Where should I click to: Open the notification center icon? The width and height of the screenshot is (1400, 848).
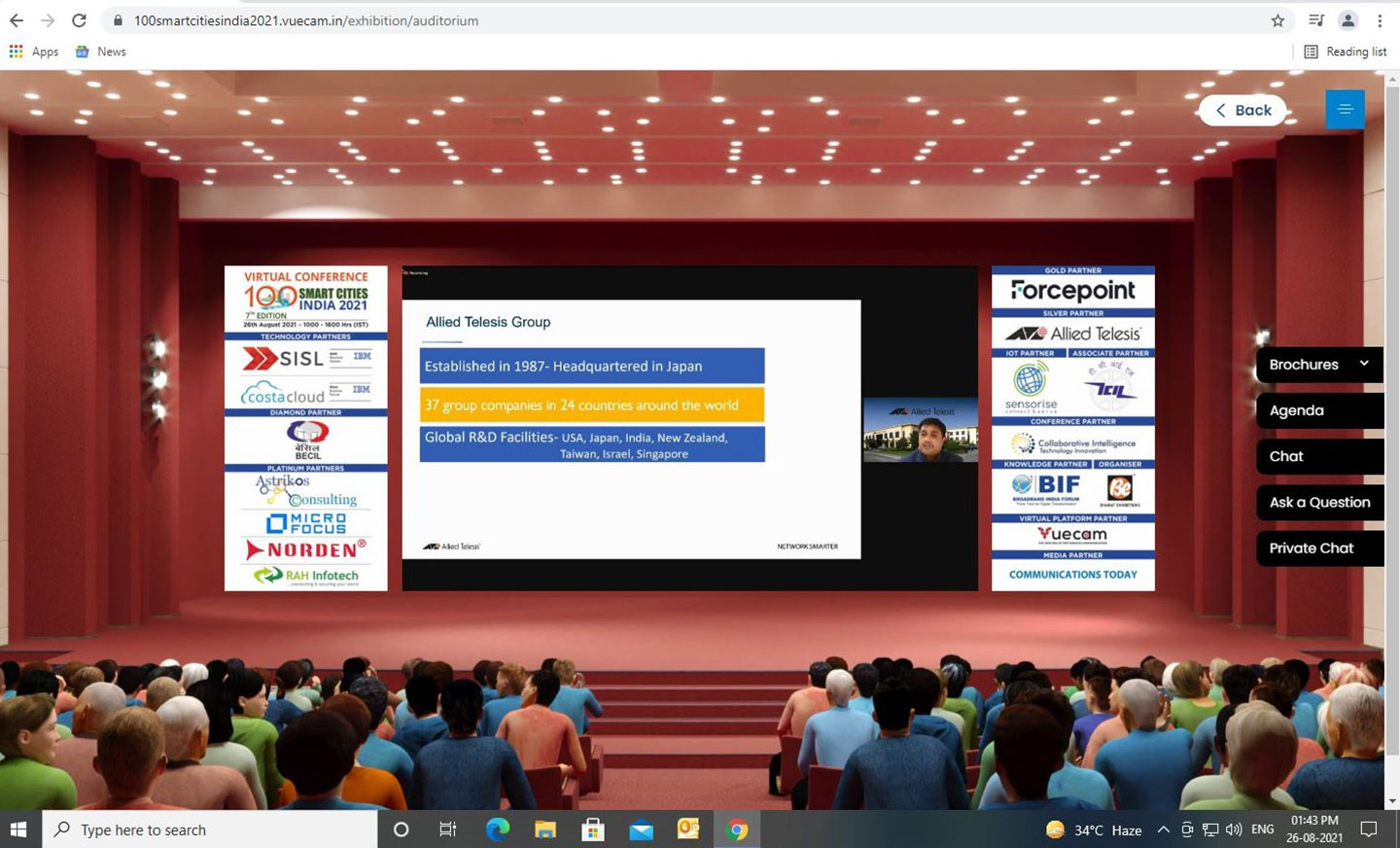(1369, 830)
